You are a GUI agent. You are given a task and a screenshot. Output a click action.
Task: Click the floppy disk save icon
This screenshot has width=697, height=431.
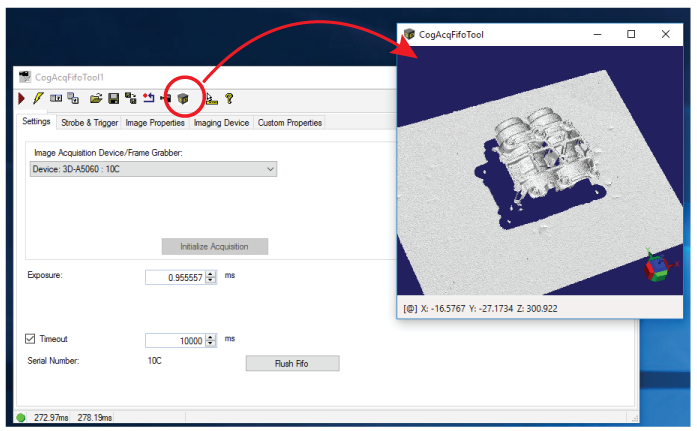coord(114,99)
